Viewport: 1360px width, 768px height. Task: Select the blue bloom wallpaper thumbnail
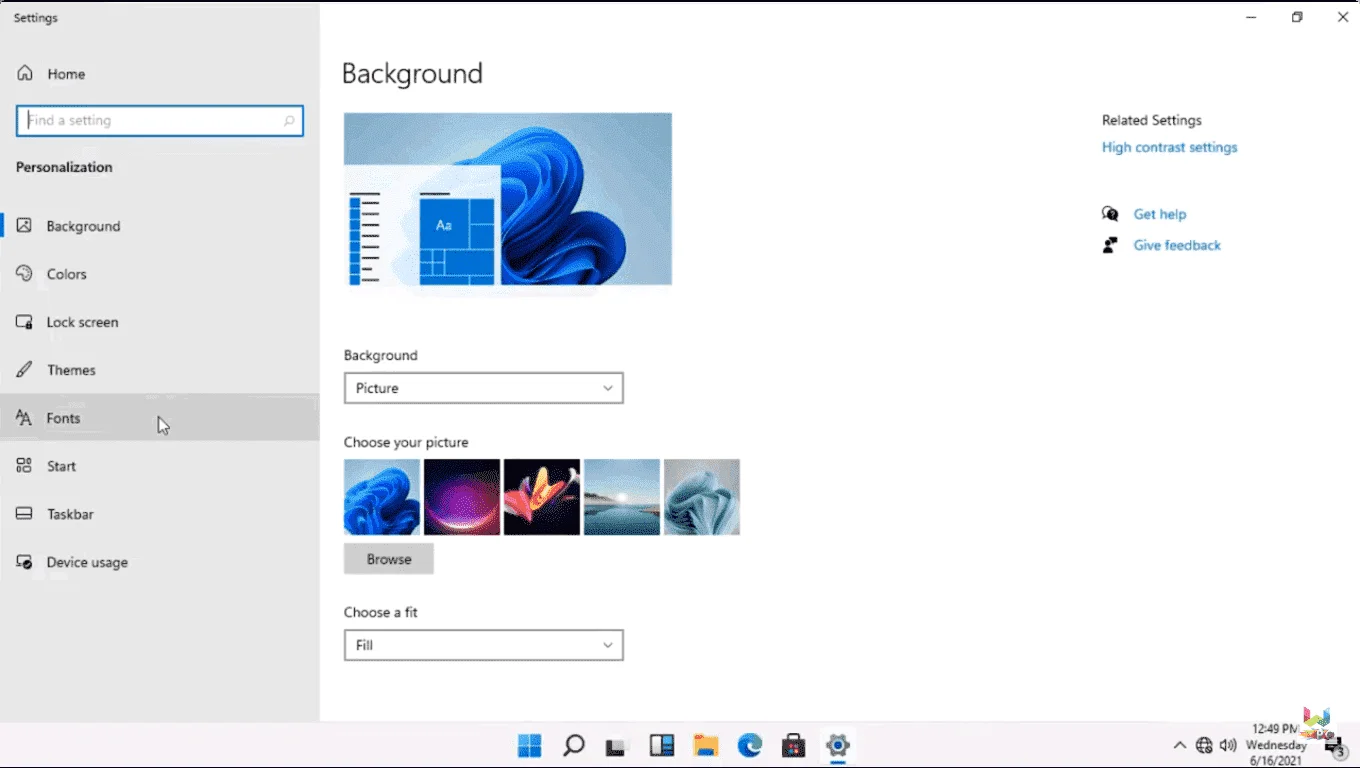[x=382, y=497]
